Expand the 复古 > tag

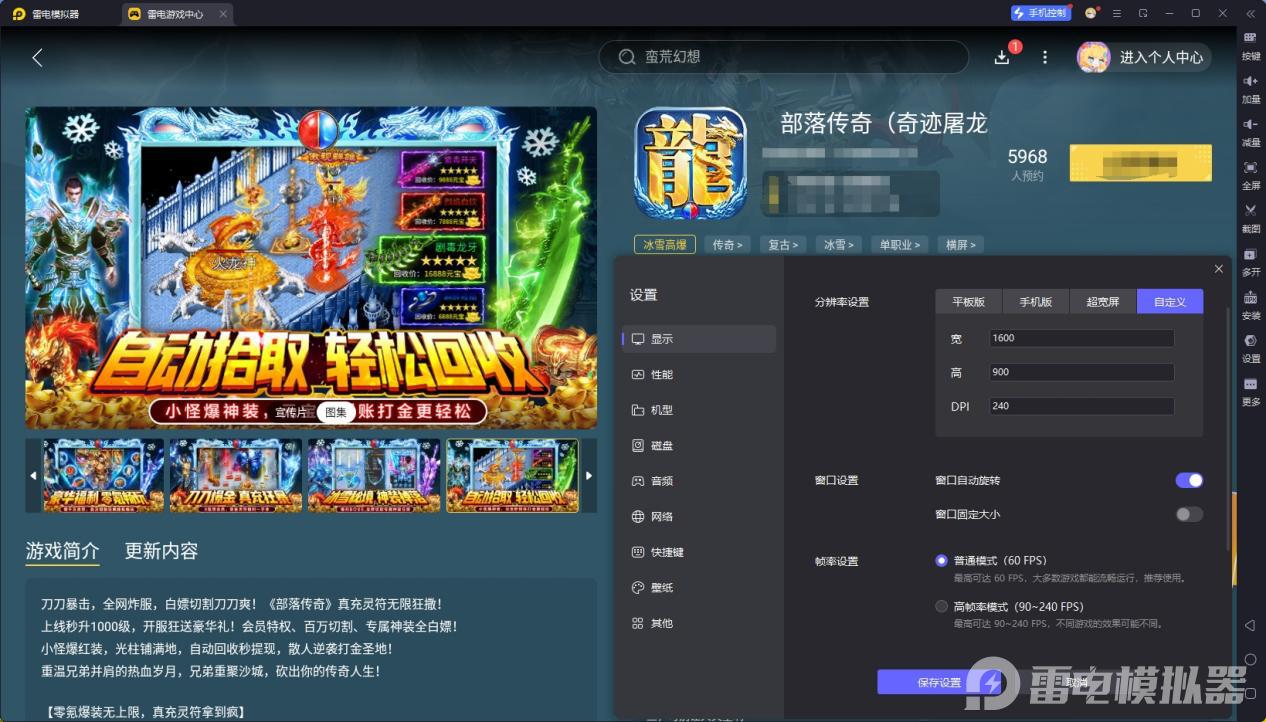783,244
